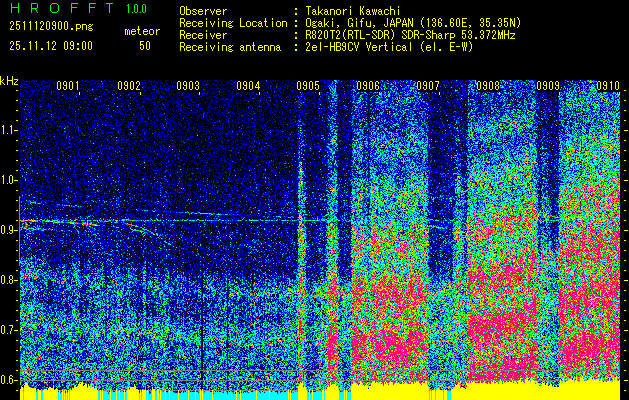Click the HROFFT title text
This screenshot has width=629, height=400.
tap(62, 8)
